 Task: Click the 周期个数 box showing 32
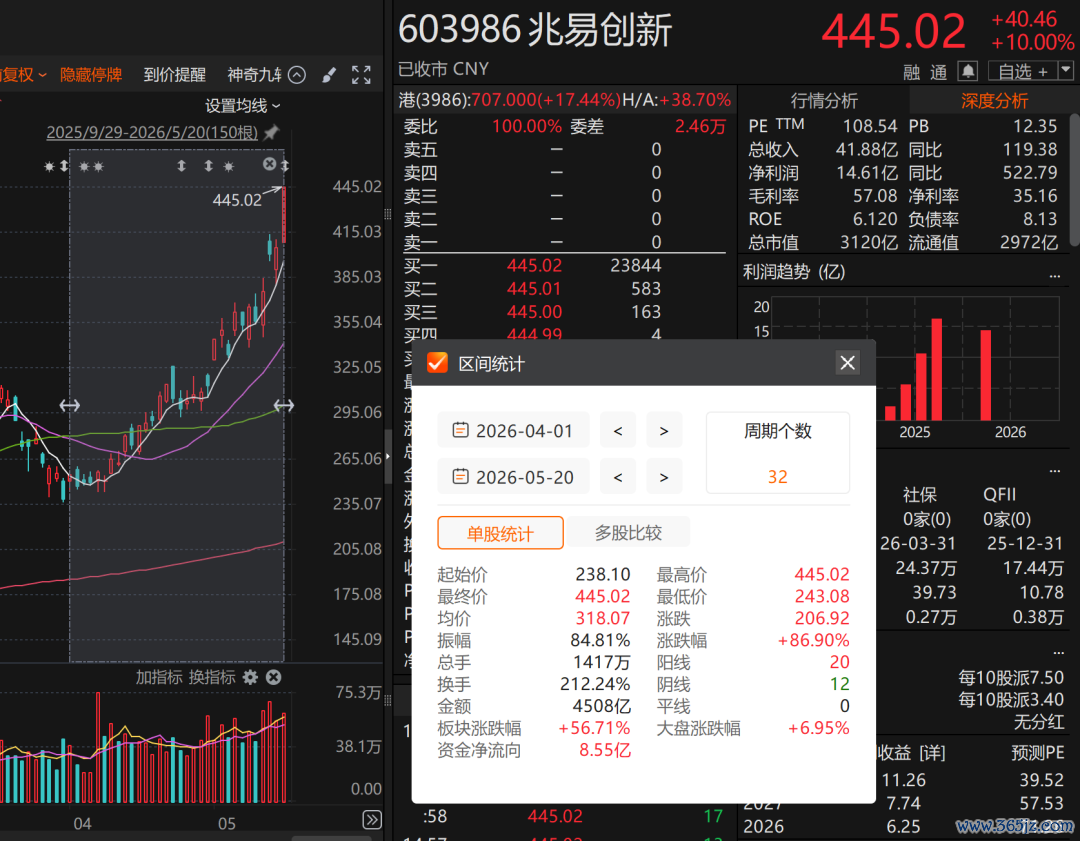[x=778, y=453]
